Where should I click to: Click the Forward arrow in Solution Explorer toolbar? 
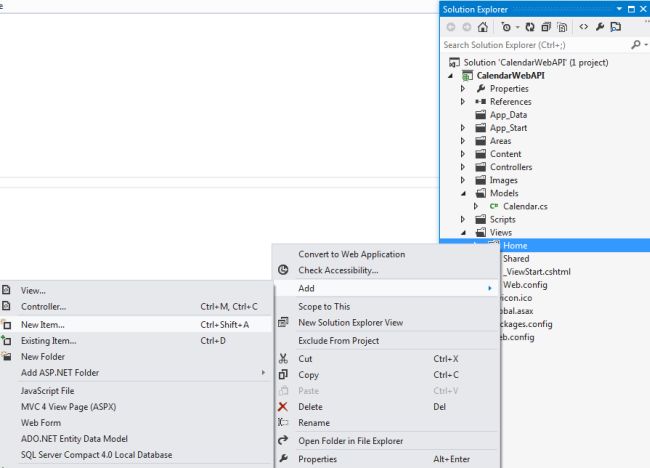point(467,27)
